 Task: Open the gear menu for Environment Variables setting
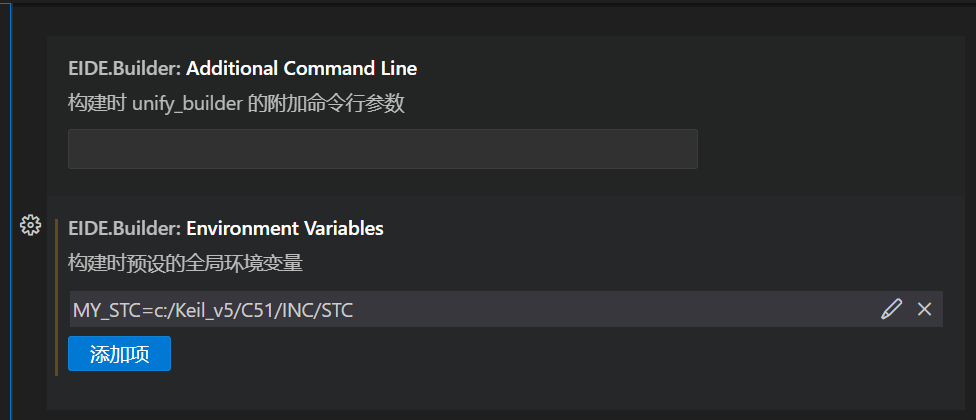coord(30,225)
